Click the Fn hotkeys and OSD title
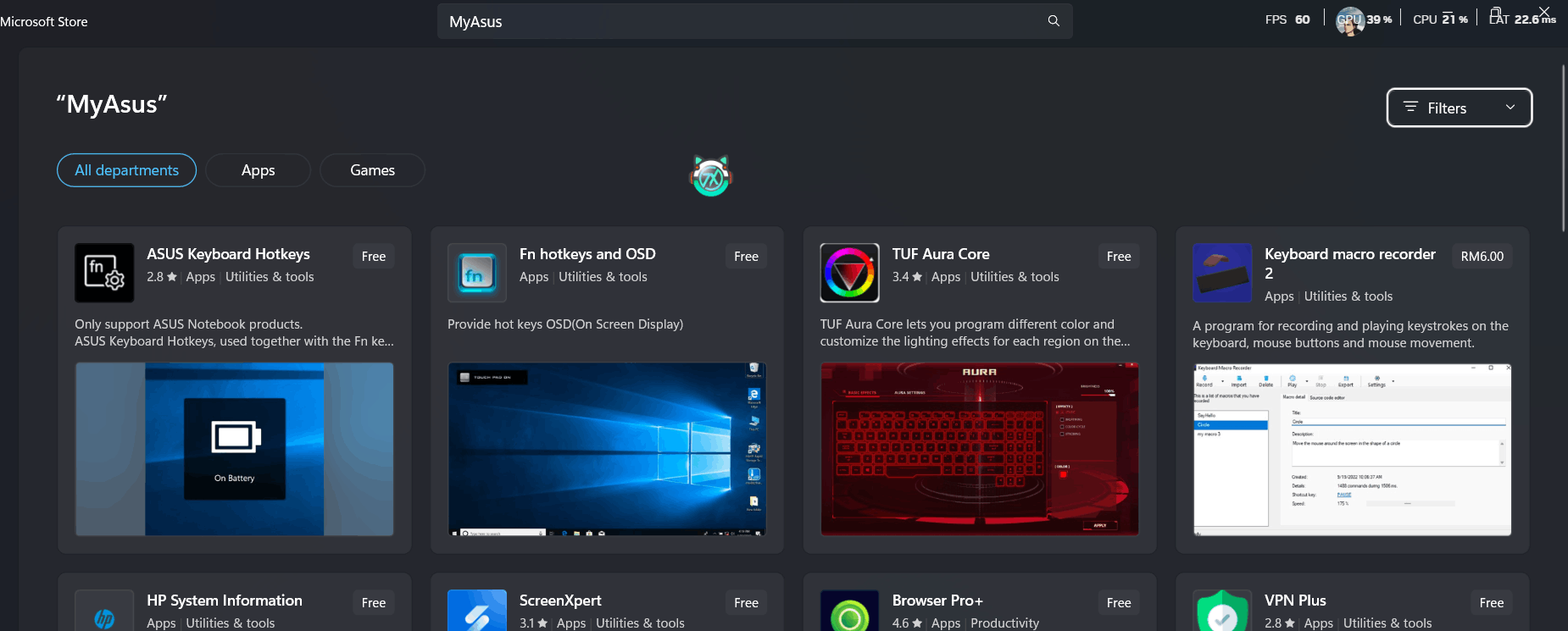Viewport: 1568px width, 631px height. (x=587, y=254)
